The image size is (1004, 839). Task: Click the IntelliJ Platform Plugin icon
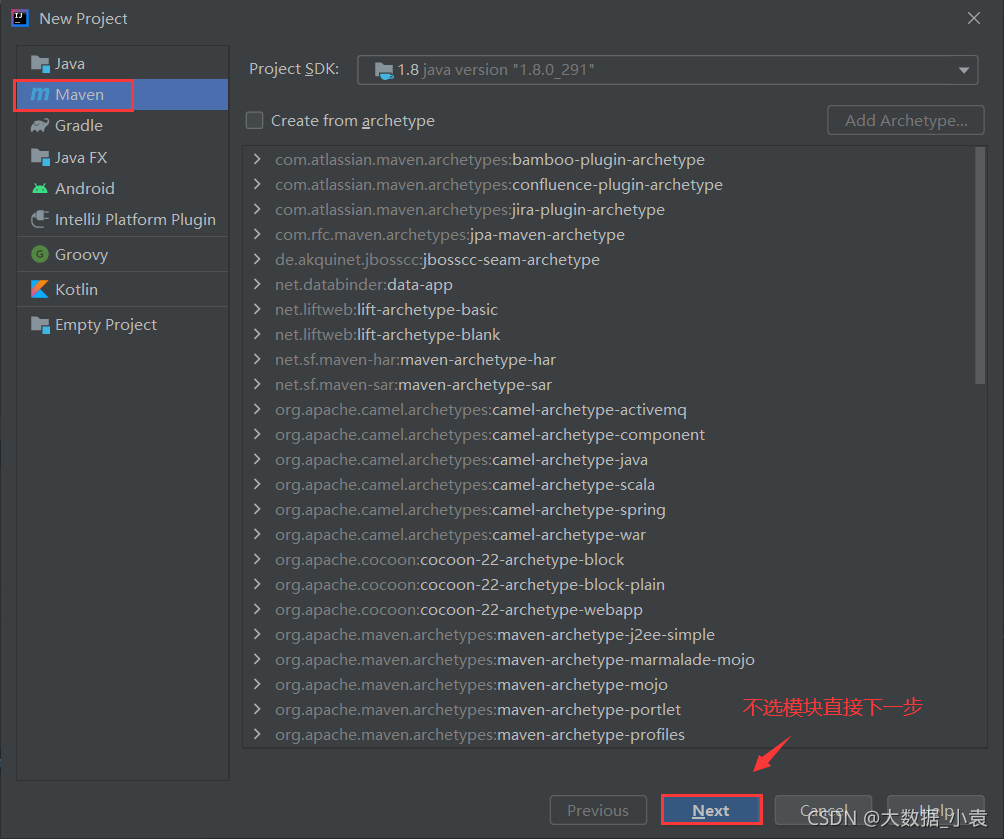(40, 220)
